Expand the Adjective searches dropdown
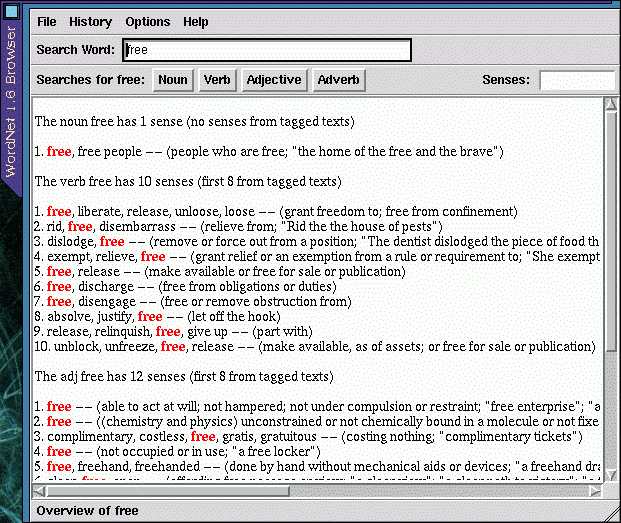 pos(273,80)
